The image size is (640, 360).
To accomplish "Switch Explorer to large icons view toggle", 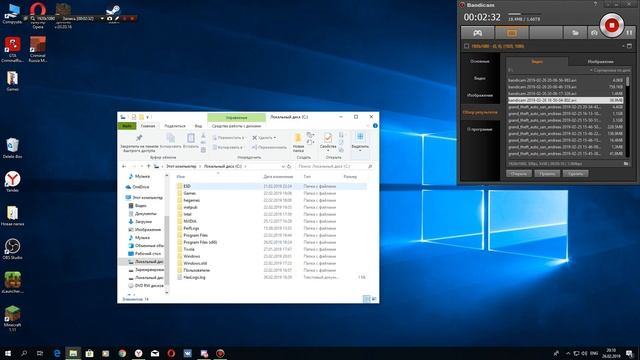I will 373,299.
